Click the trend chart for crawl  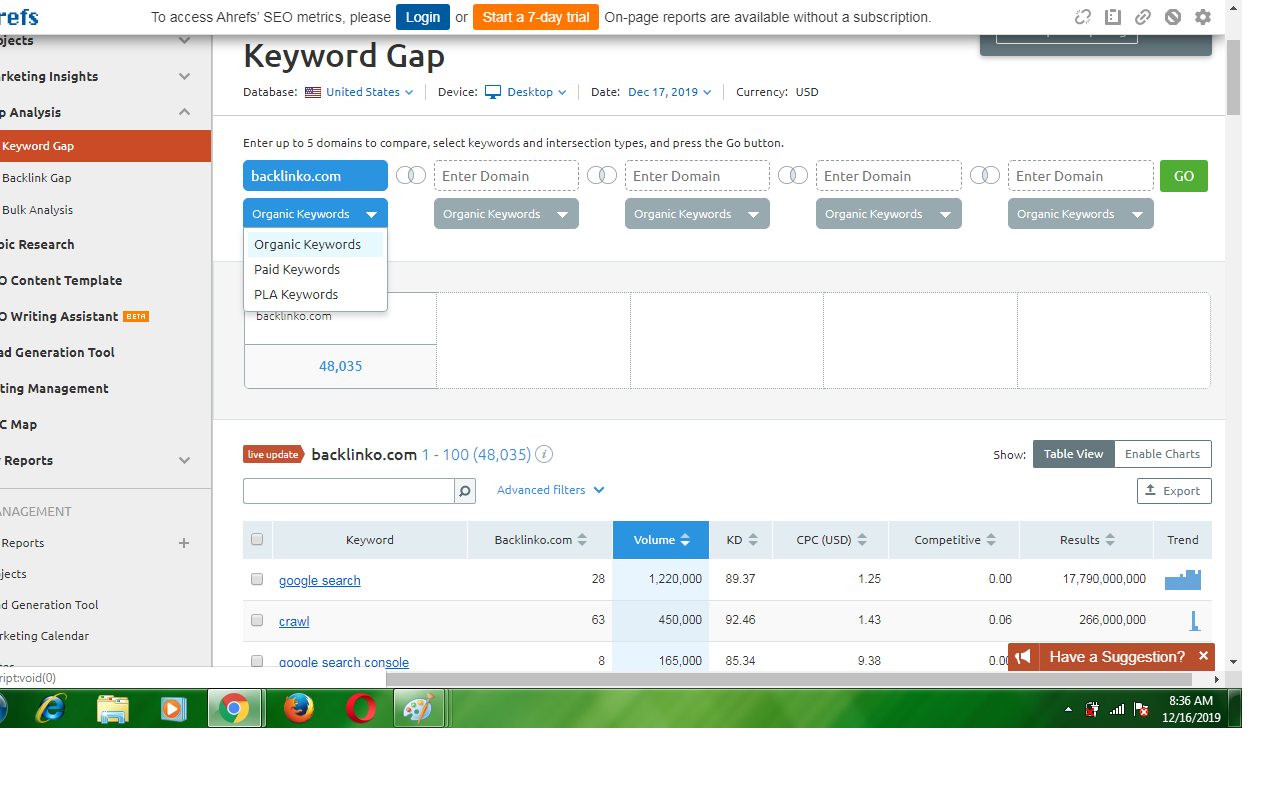pos(1194,620)
